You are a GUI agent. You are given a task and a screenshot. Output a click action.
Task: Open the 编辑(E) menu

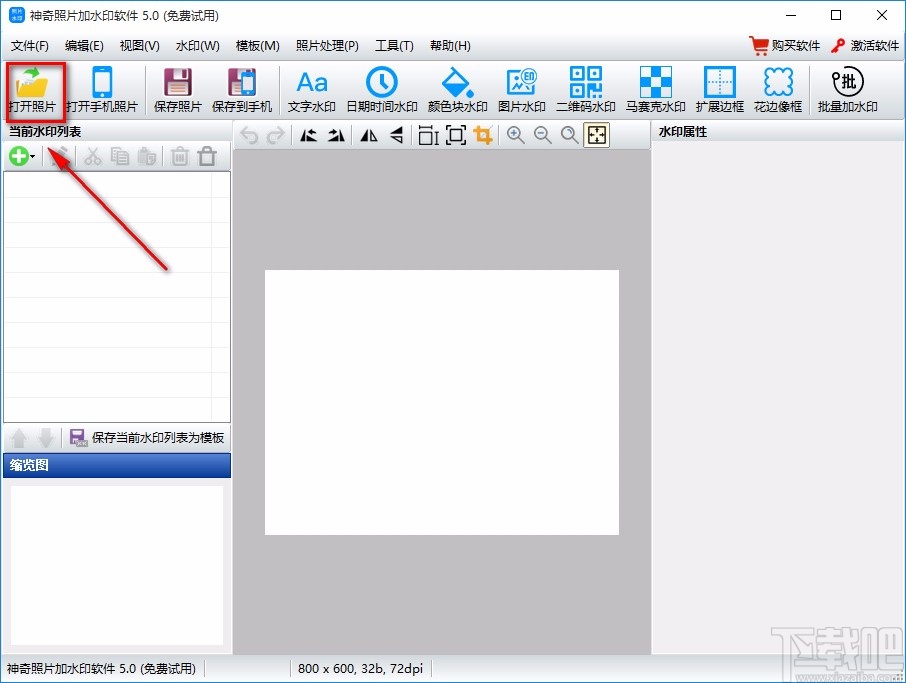pos(84,46)
